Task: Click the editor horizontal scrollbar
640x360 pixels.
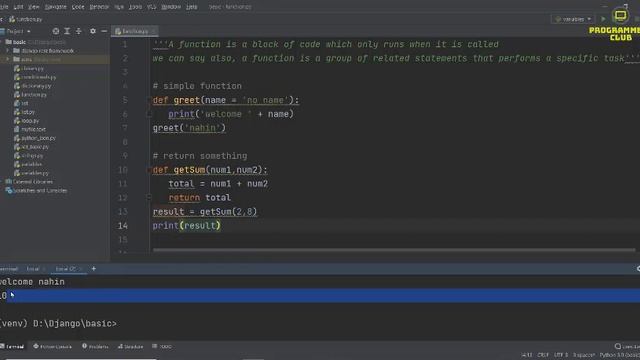Action: point(394,250)
